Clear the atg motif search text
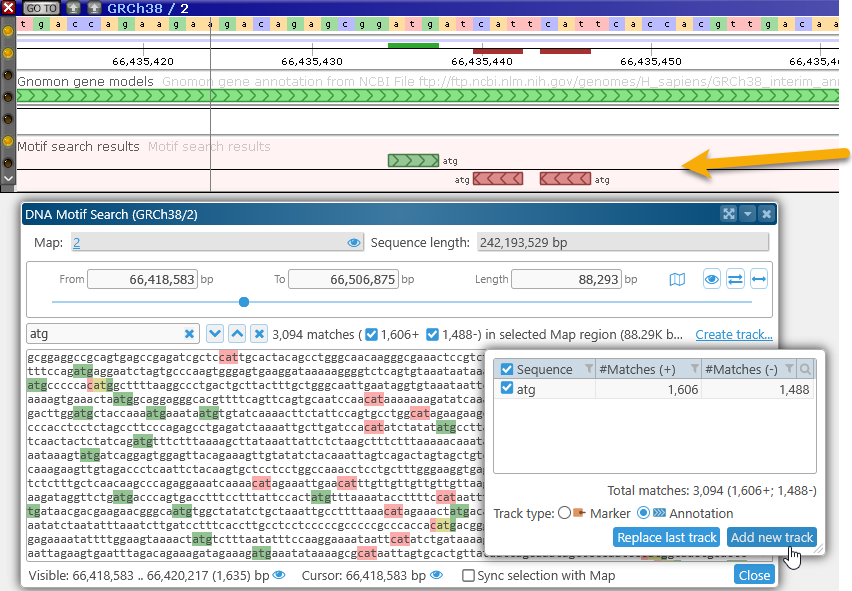 point(190,334)
